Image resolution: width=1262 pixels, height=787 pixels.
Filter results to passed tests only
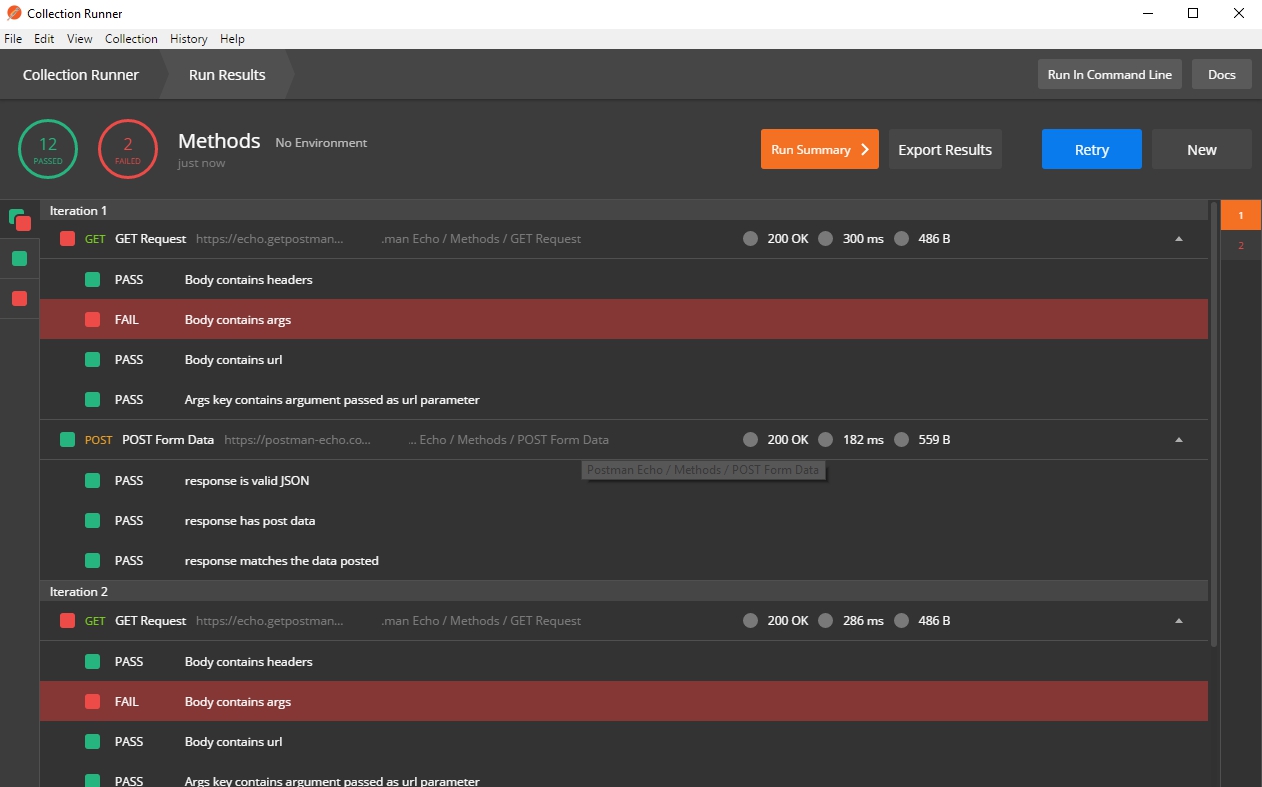19,259
